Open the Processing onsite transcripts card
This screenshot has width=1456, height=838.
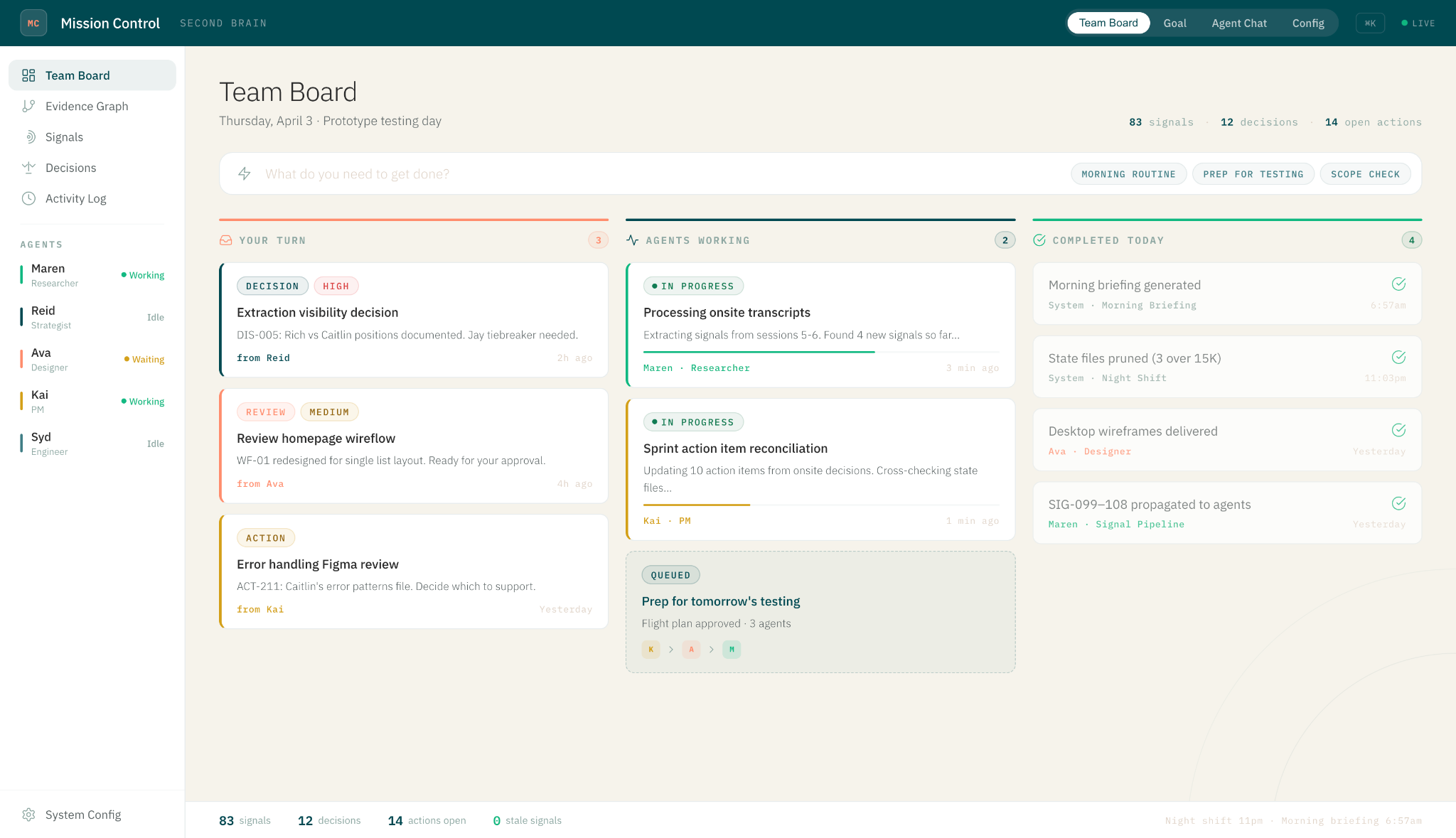[x=820, y=325]
